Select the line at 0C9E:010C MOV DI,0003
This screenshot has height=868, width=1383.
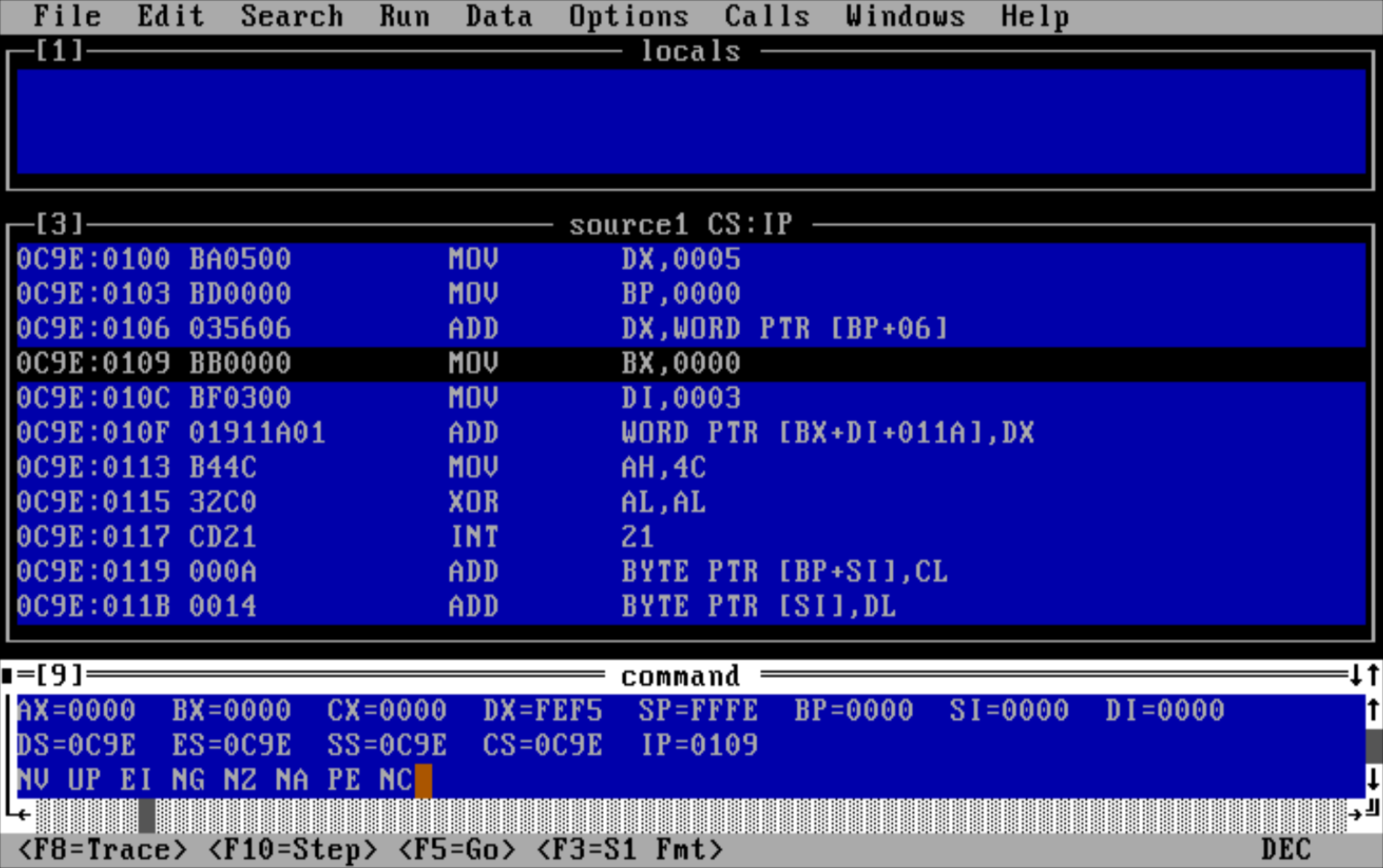(691, 398)
